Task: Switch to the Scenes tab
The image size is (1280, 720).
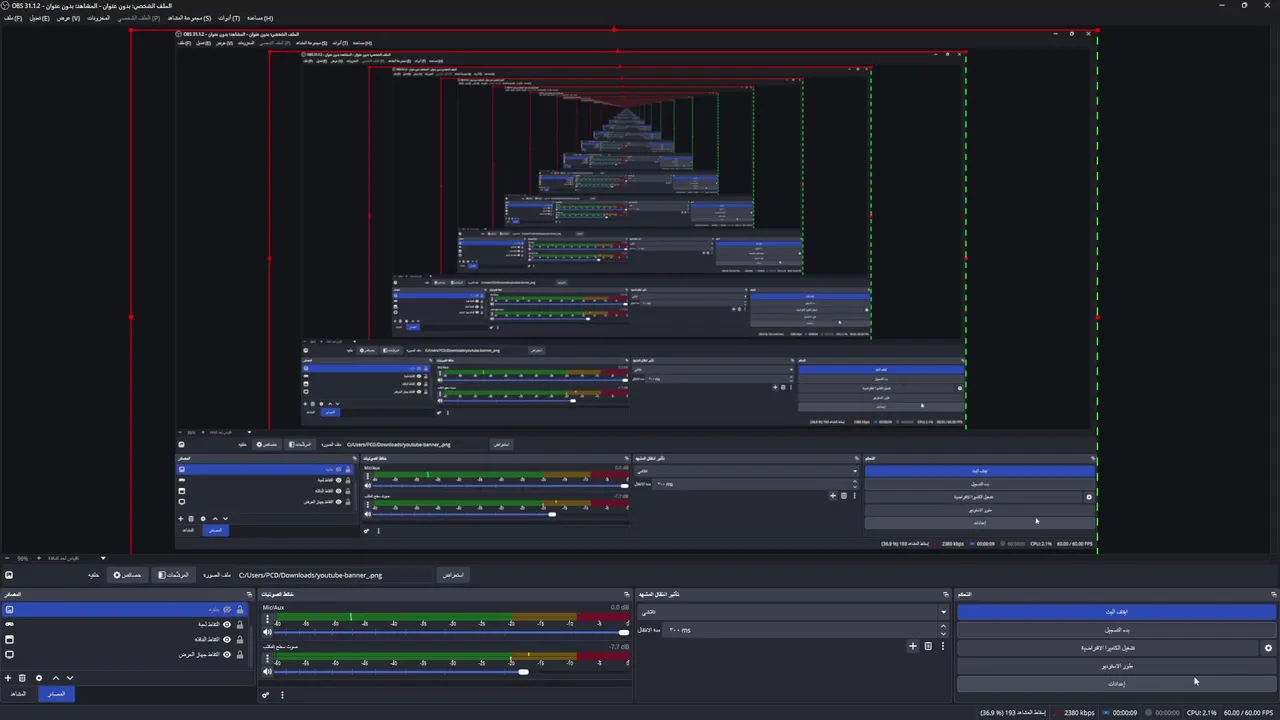Action: [18, 694]
